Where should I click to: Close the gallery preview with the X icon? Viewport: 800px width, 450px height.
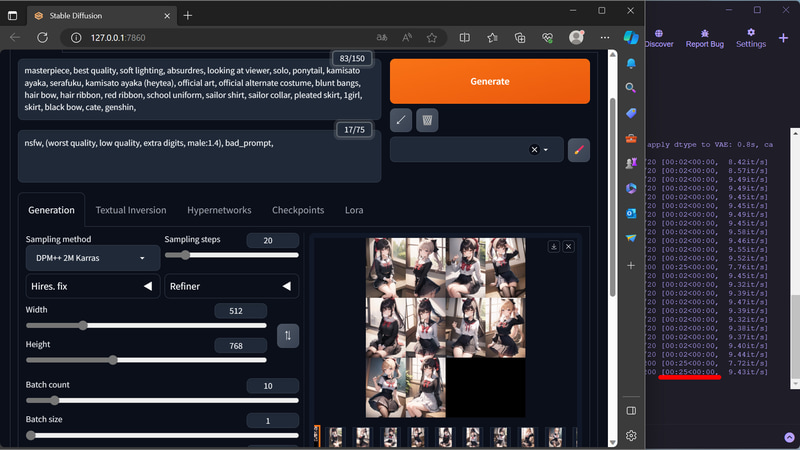pos(568,246)
